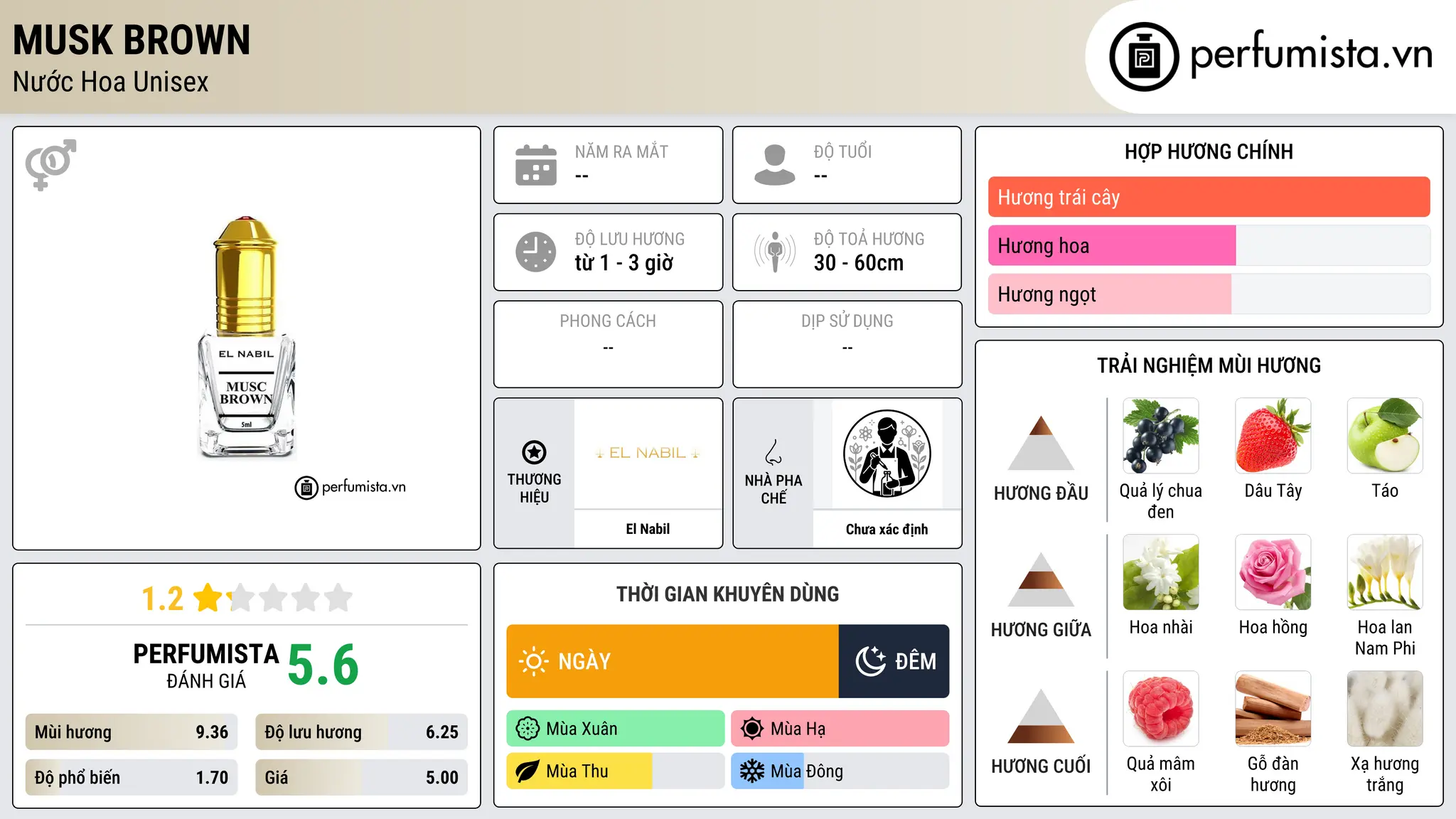Click the Gỗ đàn hương label

point(1273,774)
